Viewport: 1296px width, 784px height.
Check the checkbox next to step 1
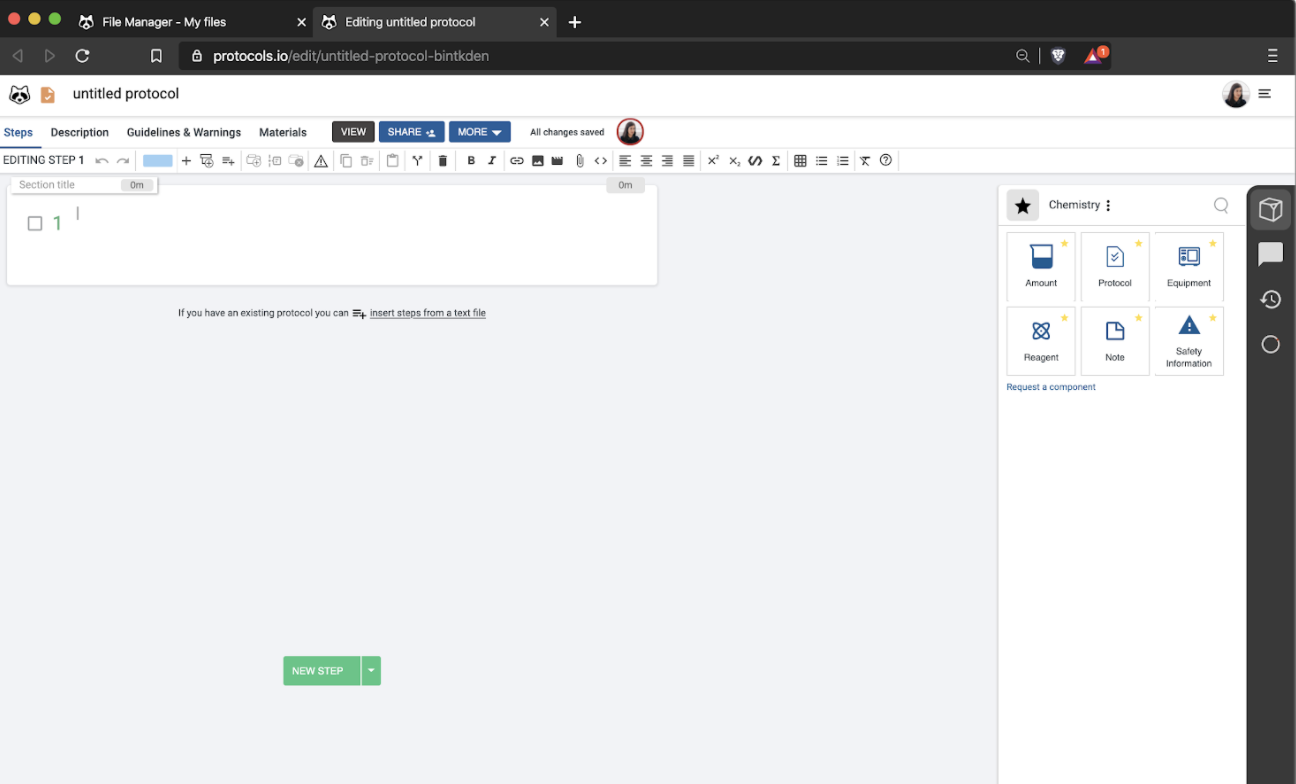coord(35,223)
